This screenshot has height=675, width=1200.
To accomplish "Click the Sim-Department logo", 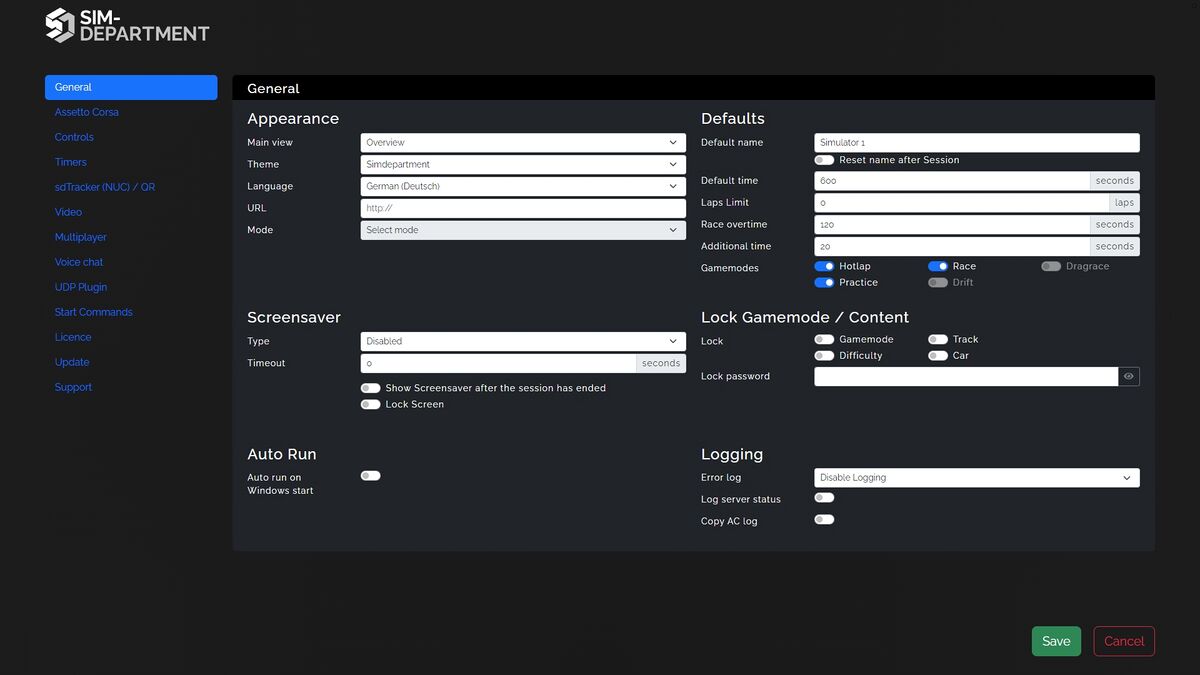I will pyautogui.click(x=127, y=26).
